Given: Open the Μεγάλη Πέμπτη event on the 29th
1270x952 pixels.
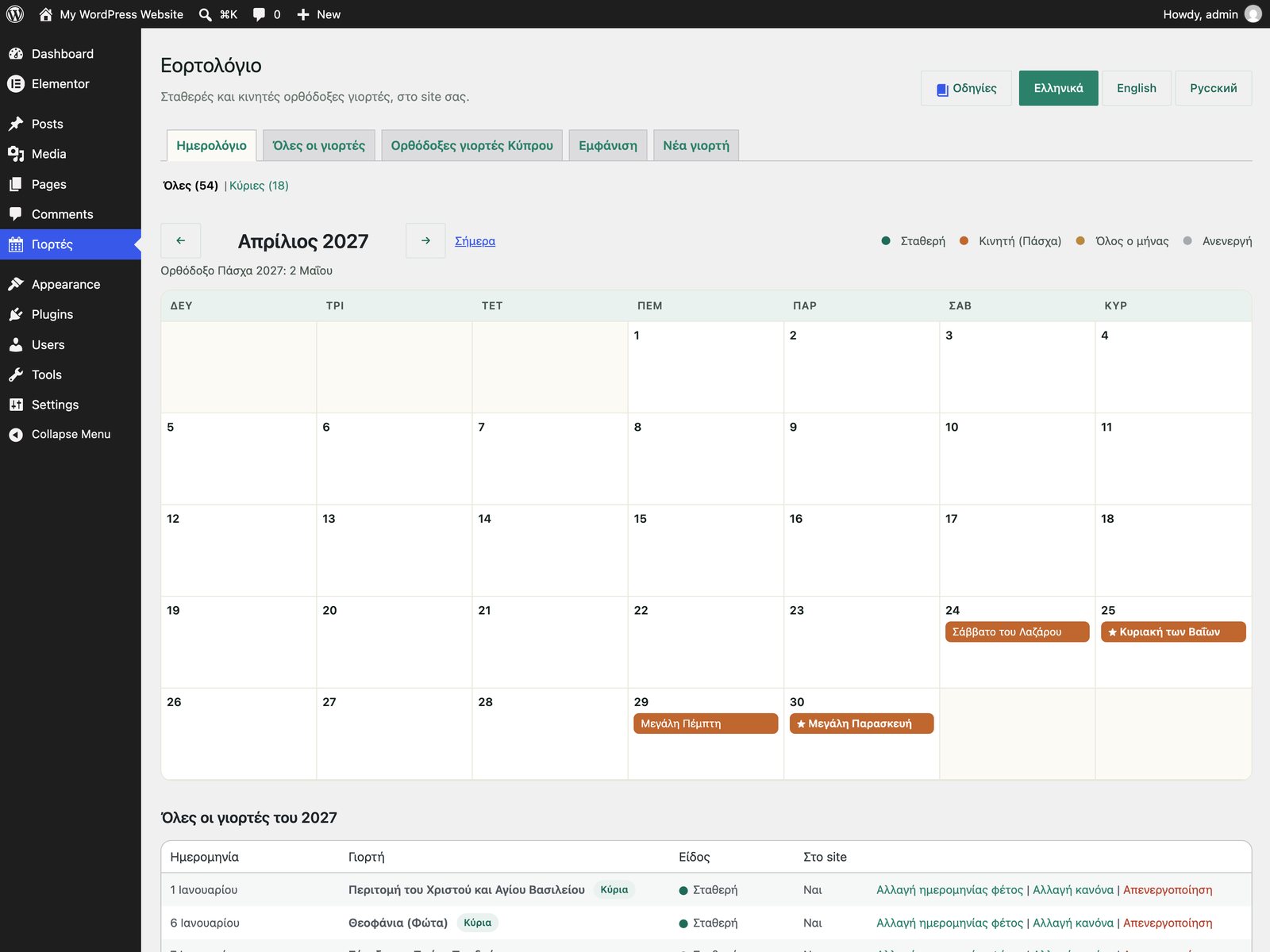Looking at the screenshot, I should coord(706,724).
